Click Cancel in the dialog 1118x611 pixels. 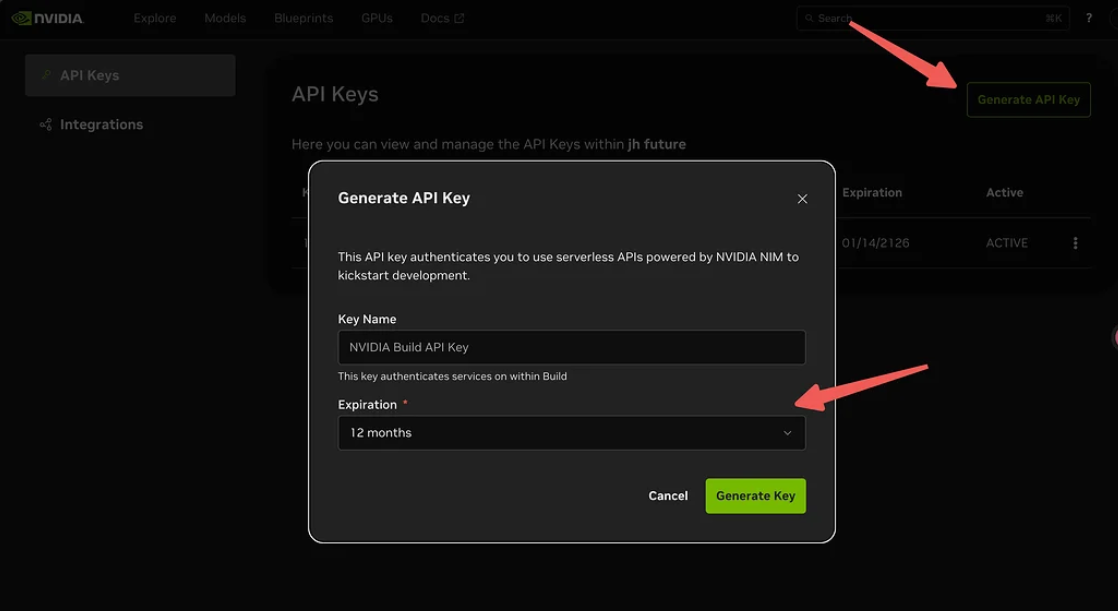(x=668, y=496)
